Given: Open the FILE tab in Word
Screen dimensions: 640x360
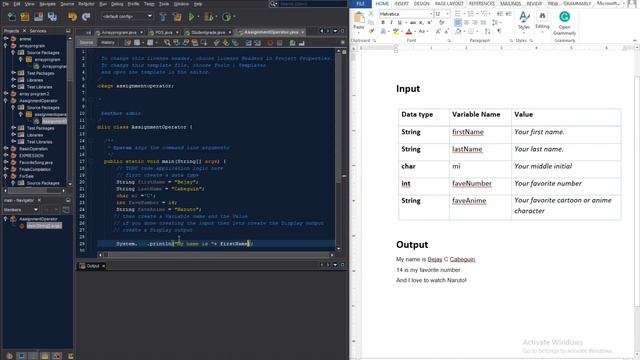Looking at the screenshot, I should (360, 4).
